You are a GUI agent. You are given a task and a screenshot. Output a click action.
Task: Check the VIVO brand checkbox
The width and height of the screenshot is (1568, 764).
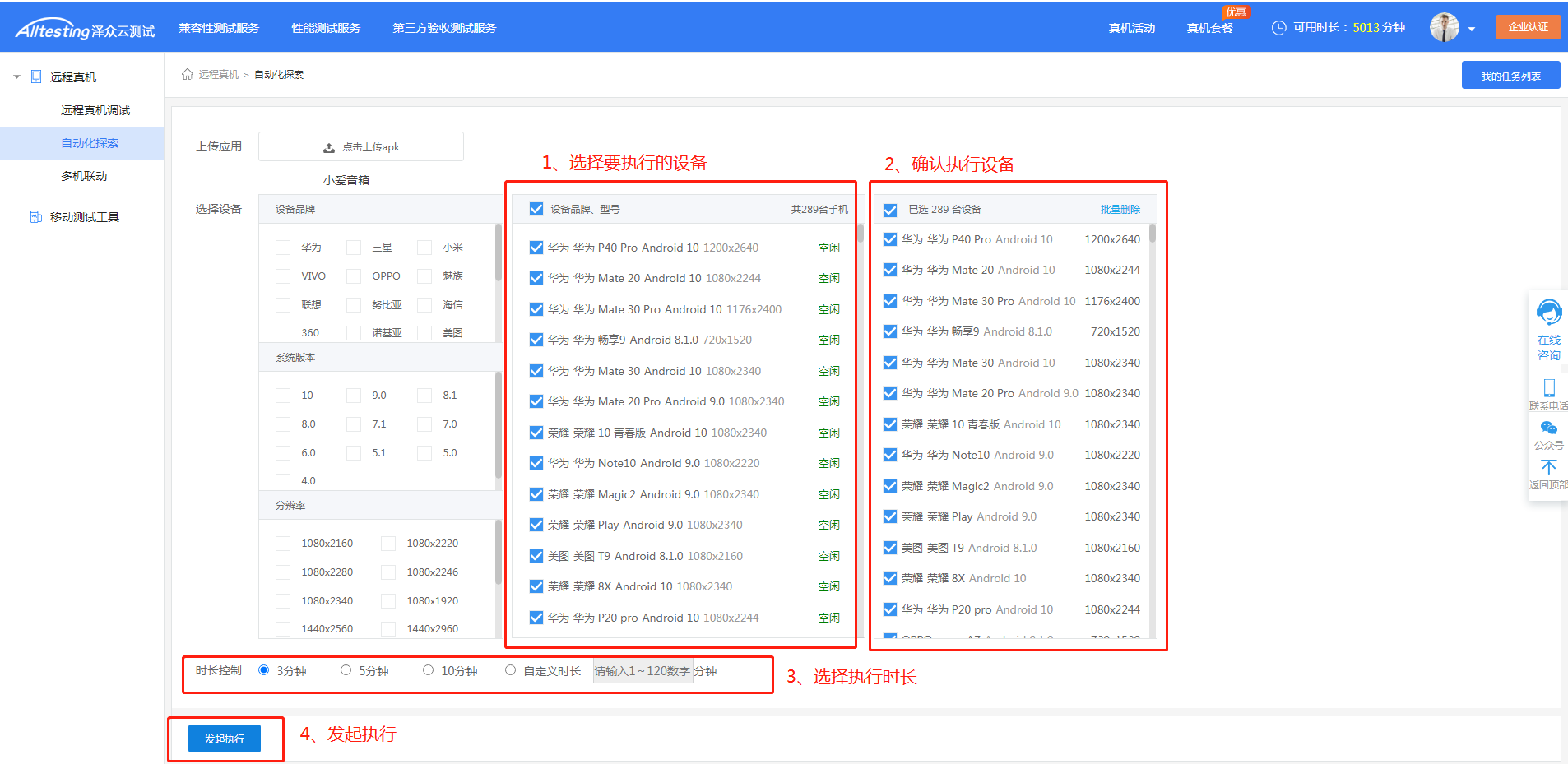[283, 276]
